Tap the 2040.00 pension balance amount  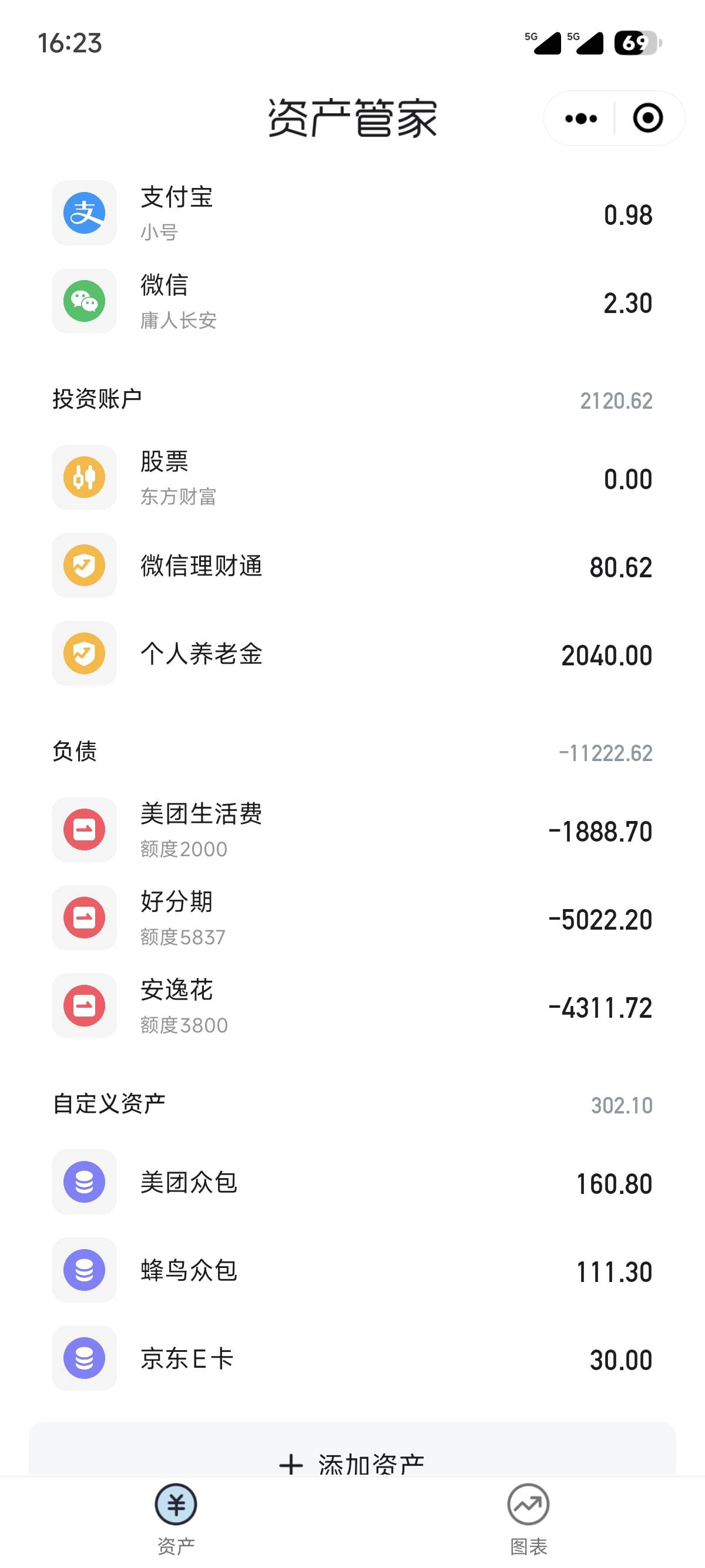point(606,655)
